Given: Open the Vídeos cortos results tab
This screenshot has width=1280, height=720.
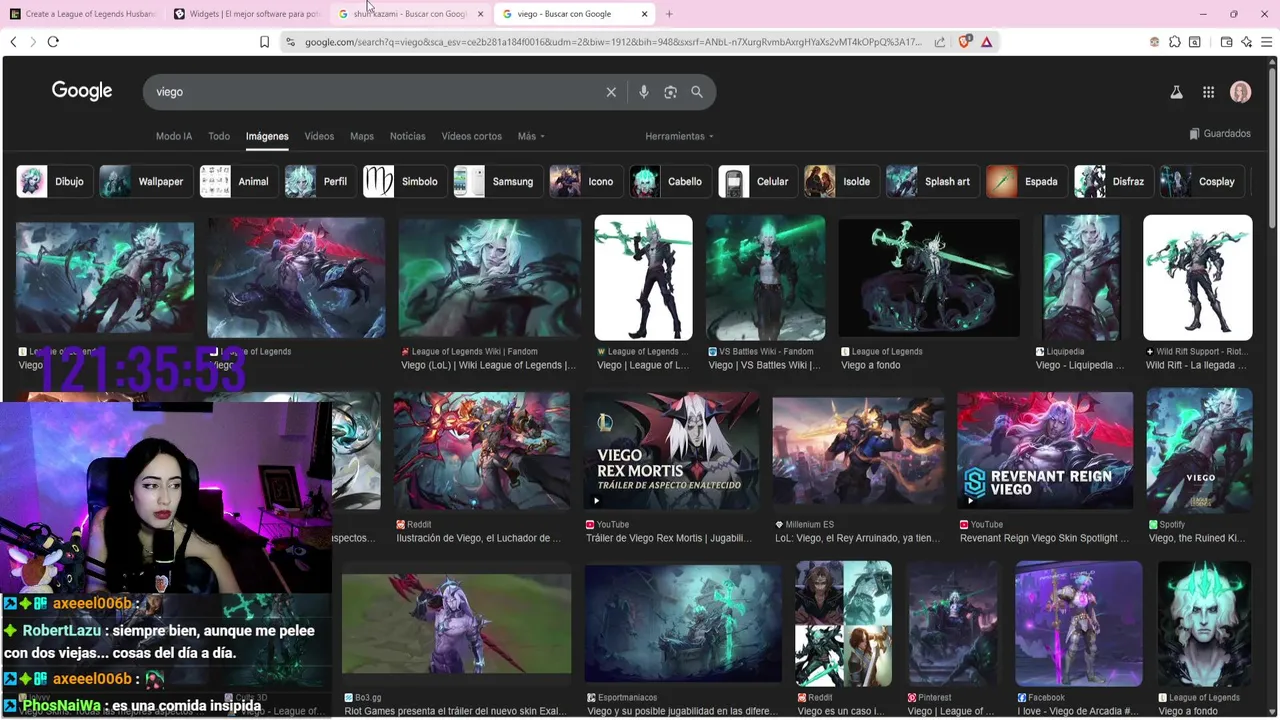Looking at the screenshot, I should click(x=472, y=136).
